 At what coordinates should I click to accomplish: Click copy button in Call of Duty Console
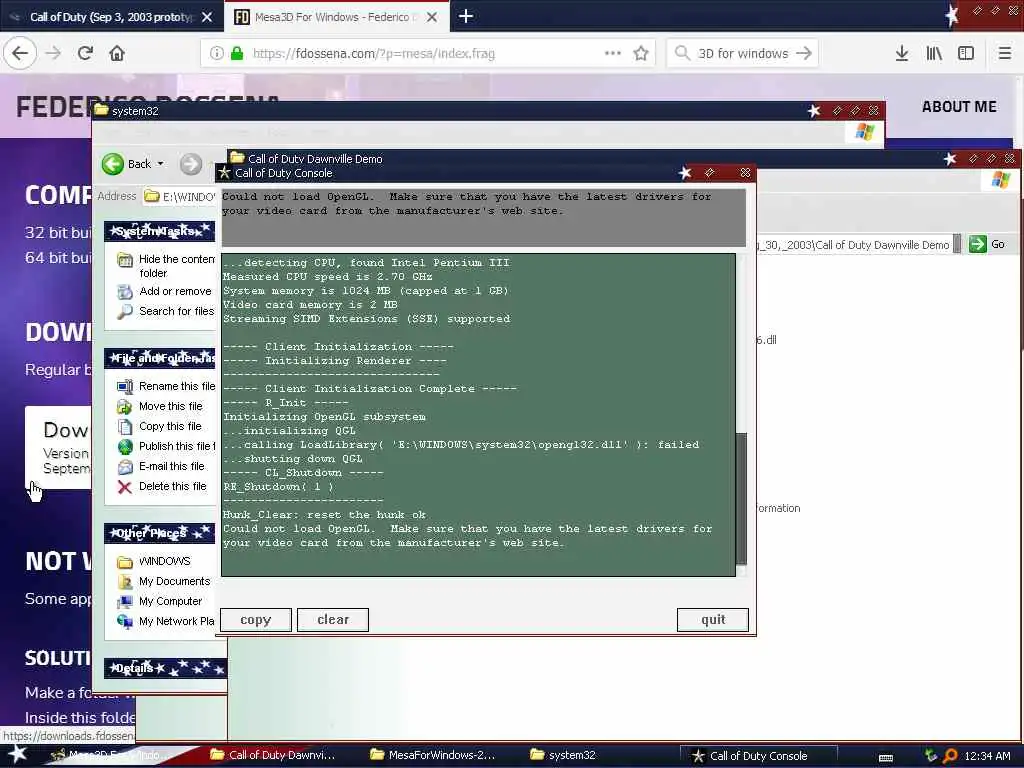click(255, 620)
